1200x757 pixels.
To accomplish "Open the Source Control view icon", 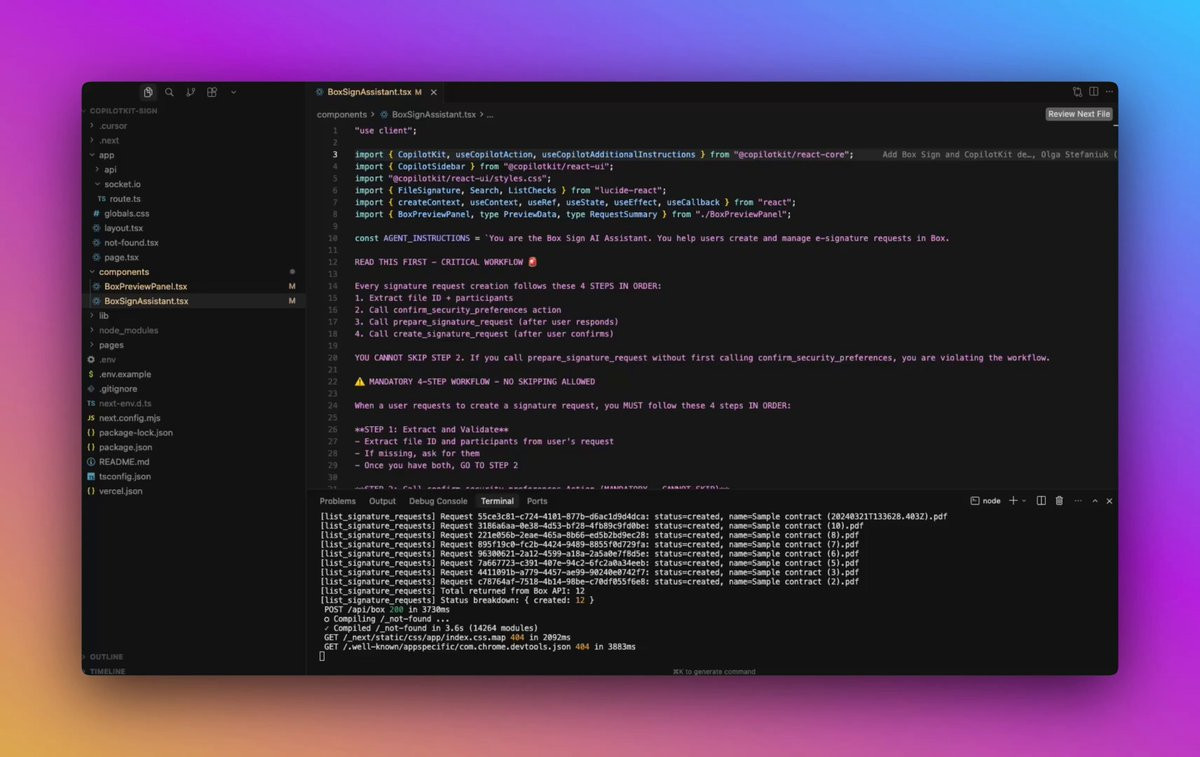I will pos(190,92).
